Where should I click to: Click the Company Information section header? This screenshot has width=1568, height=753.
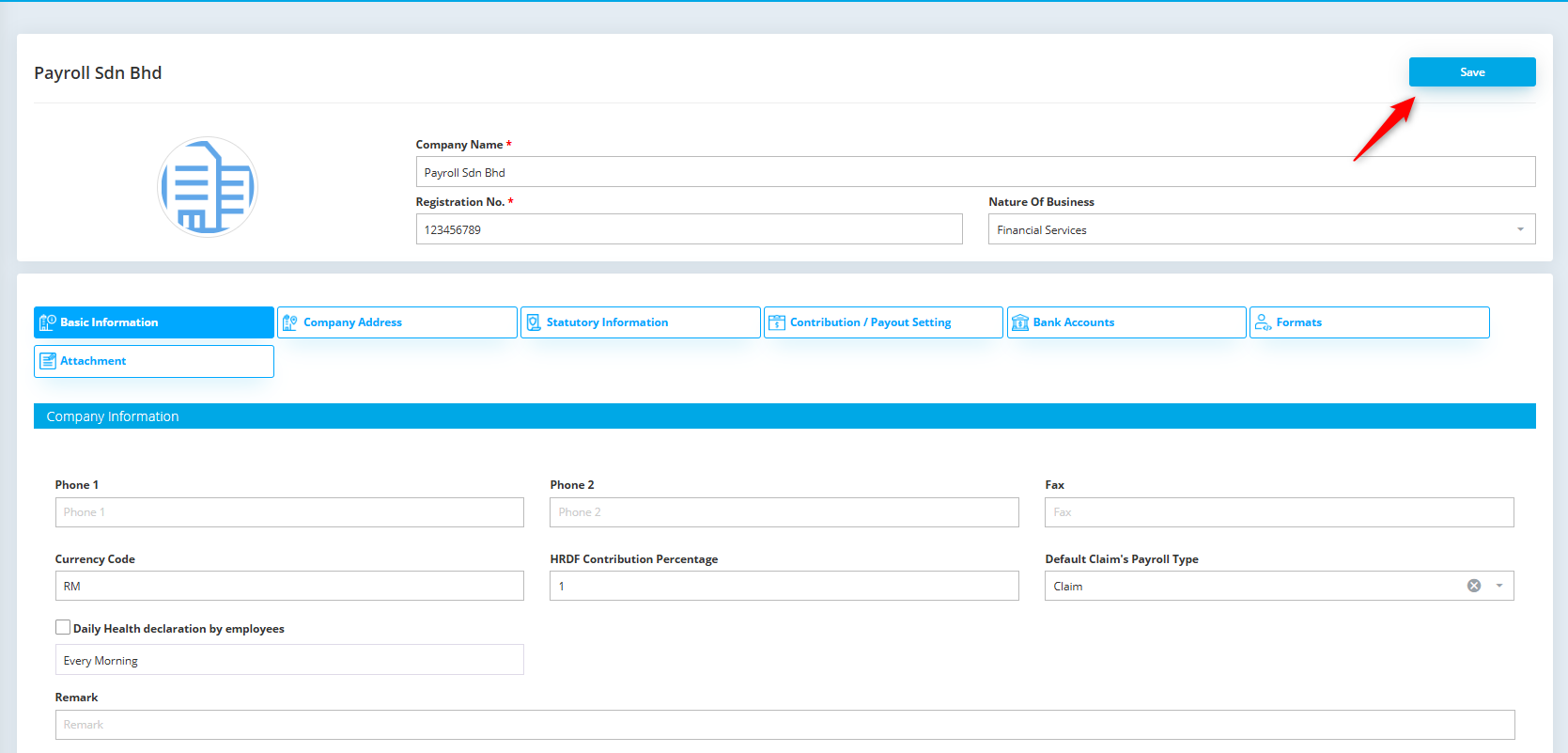[784, 416]
